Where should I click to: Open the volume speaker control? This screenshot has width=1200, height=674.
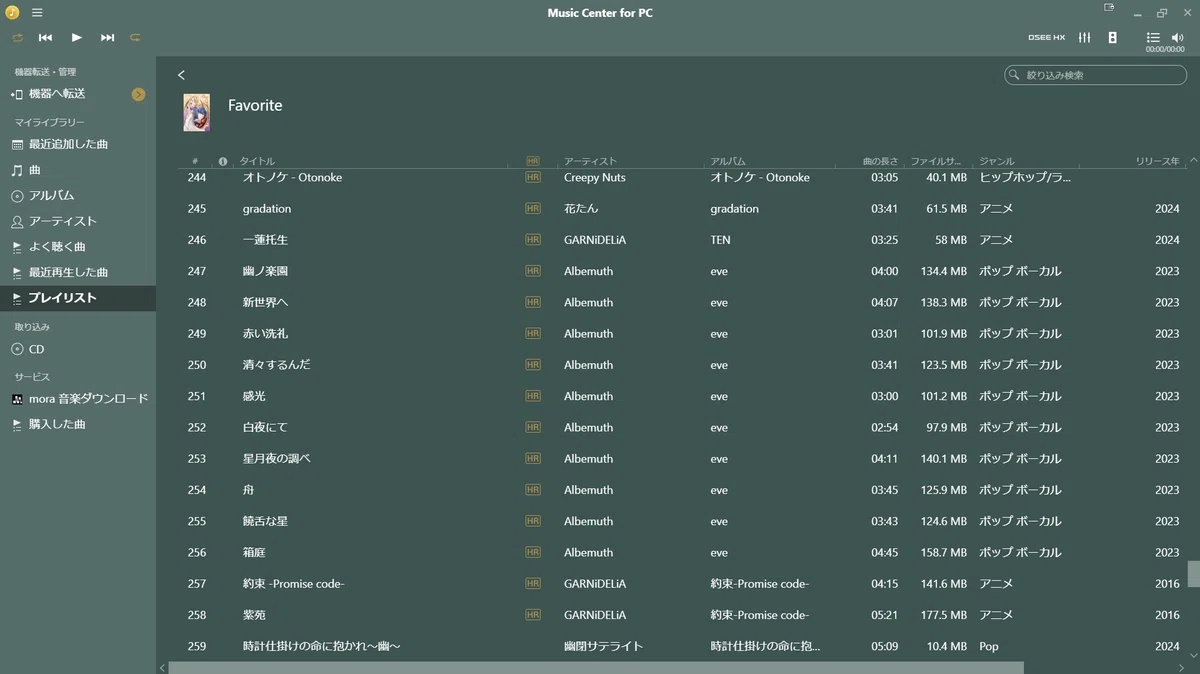click(1177, 37)
